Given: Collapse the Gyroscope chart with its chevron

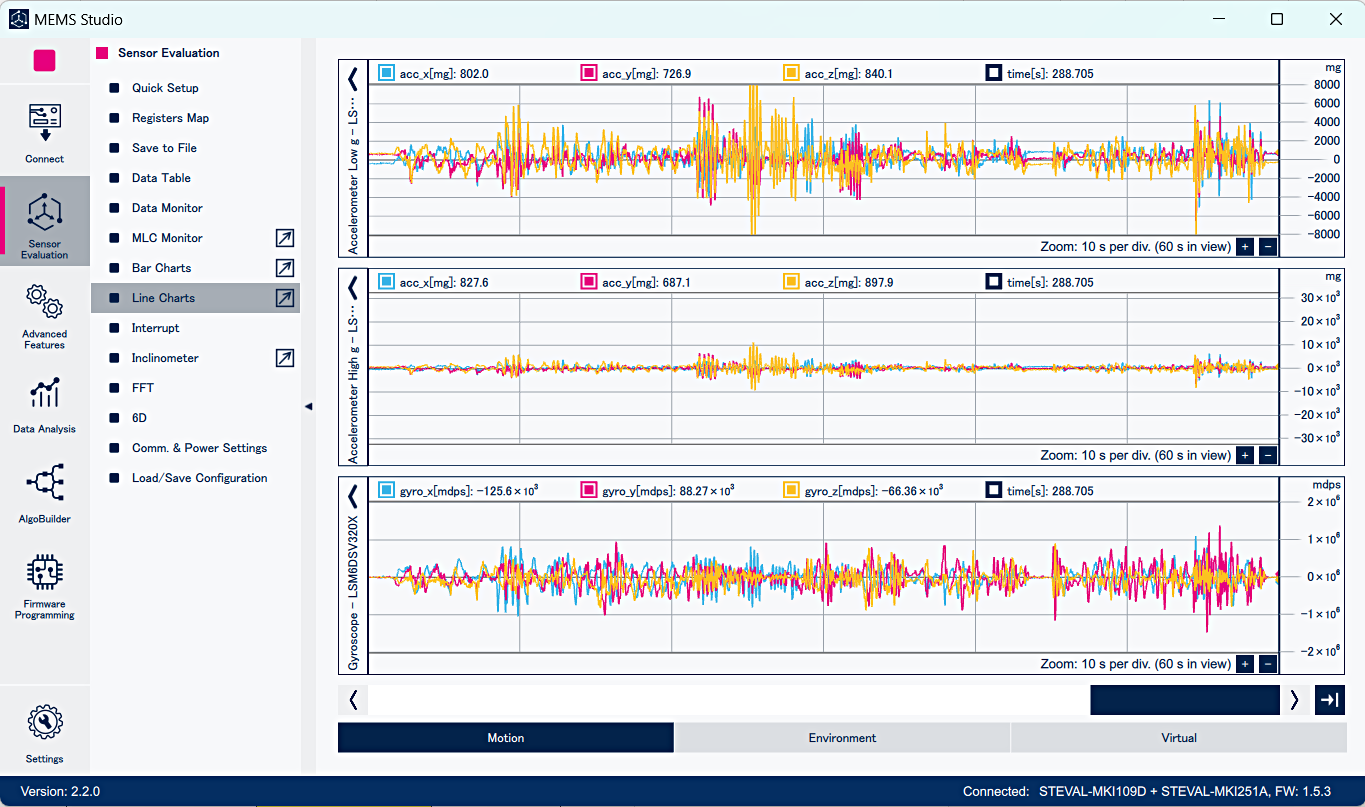Looking at the screenshot, I should [x=352, y=497].
